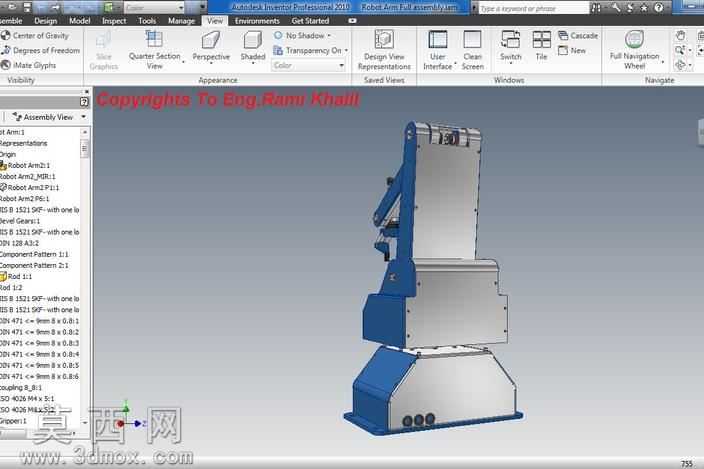
Task: Toggle Degrees of Freedom display
Action: coord(40,50)
